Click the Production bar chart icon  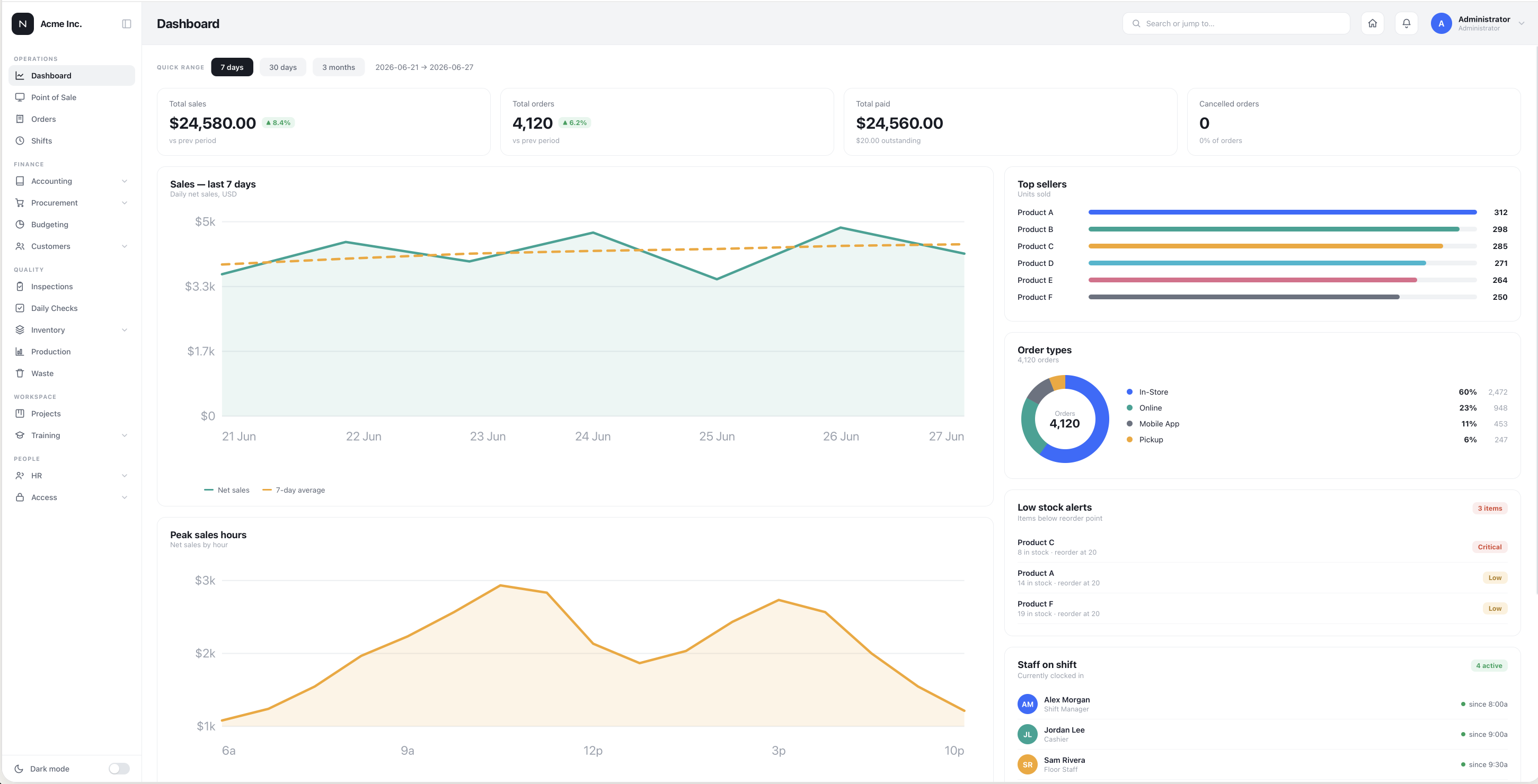pos(20,352)
